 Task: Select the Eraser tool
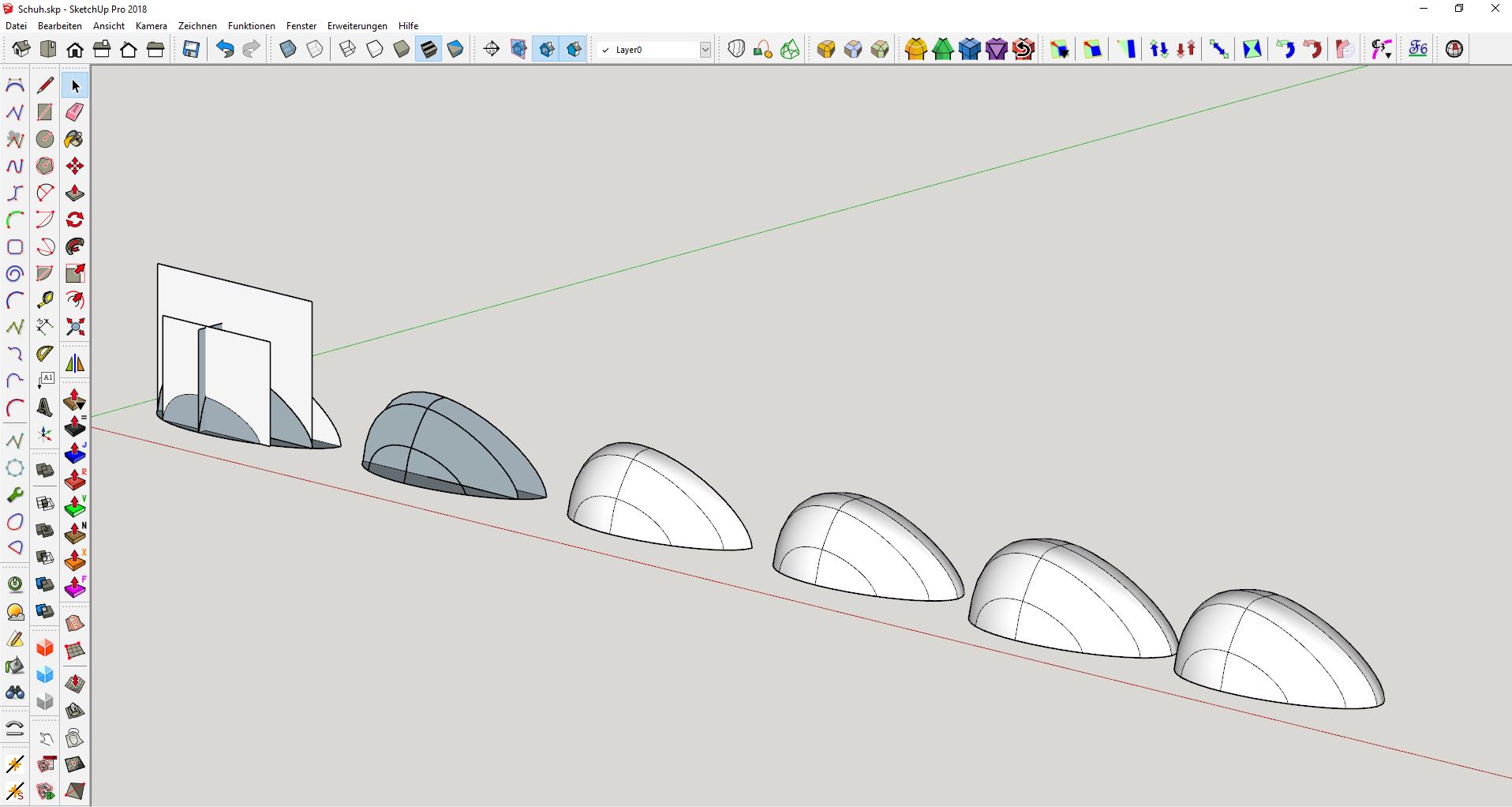tap(75, 112)
